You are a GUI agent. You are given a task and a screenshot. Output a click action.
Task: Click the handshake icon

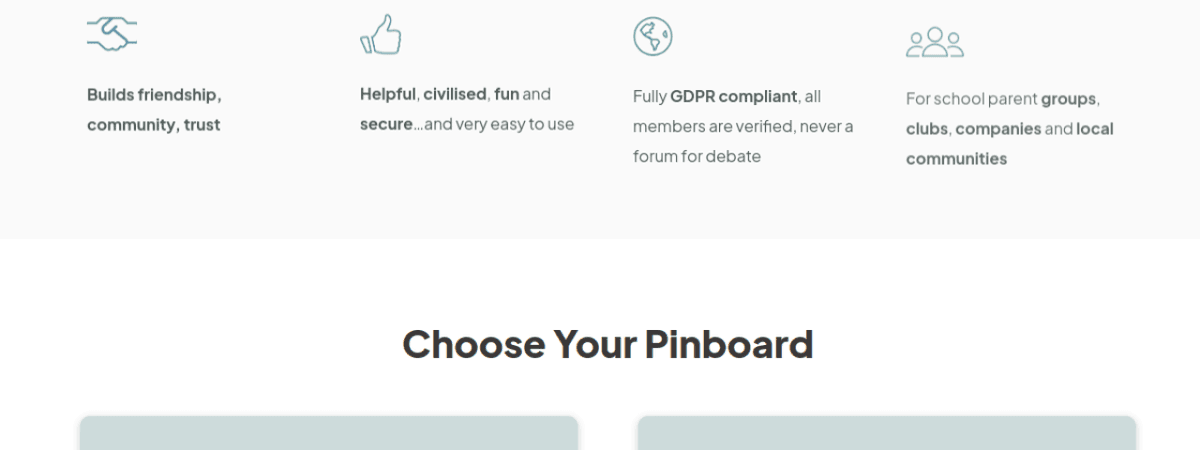tap(111, 35)
